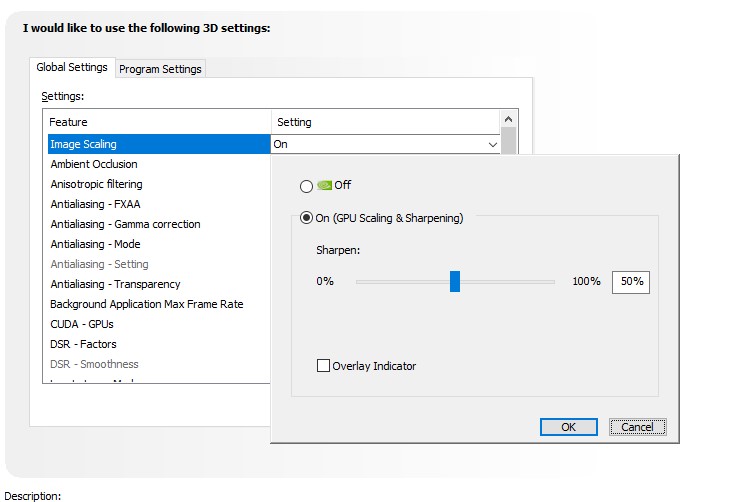Select On (GPU Scaling & Sharpening) option
747x502 pixels.
pyautogui.click(x=306, y=218)
